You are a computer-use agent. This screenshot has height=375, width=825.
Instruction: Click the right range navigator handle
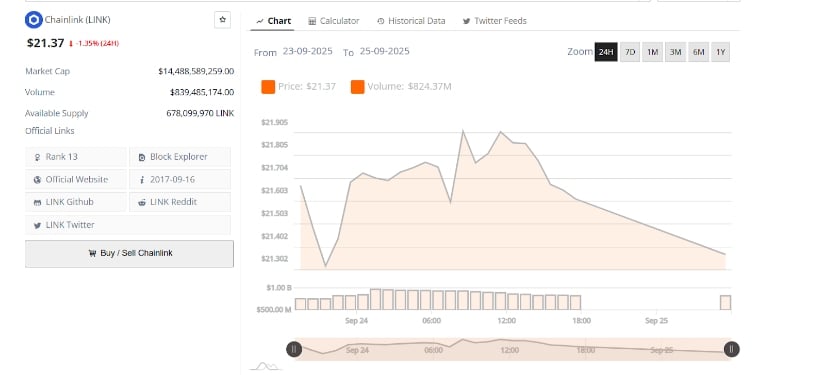click(x=731, y=349)
